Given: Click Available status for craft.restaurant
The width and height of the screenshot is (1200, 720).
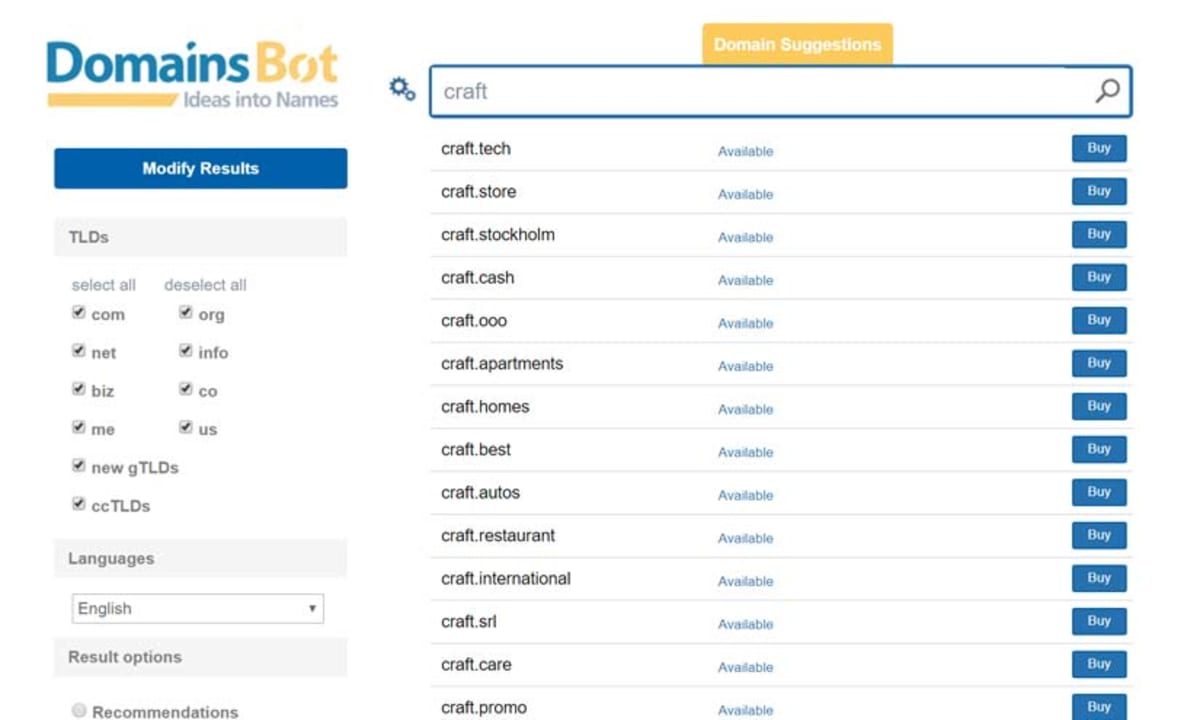Looking at the screenshot, I should (746, 538).
